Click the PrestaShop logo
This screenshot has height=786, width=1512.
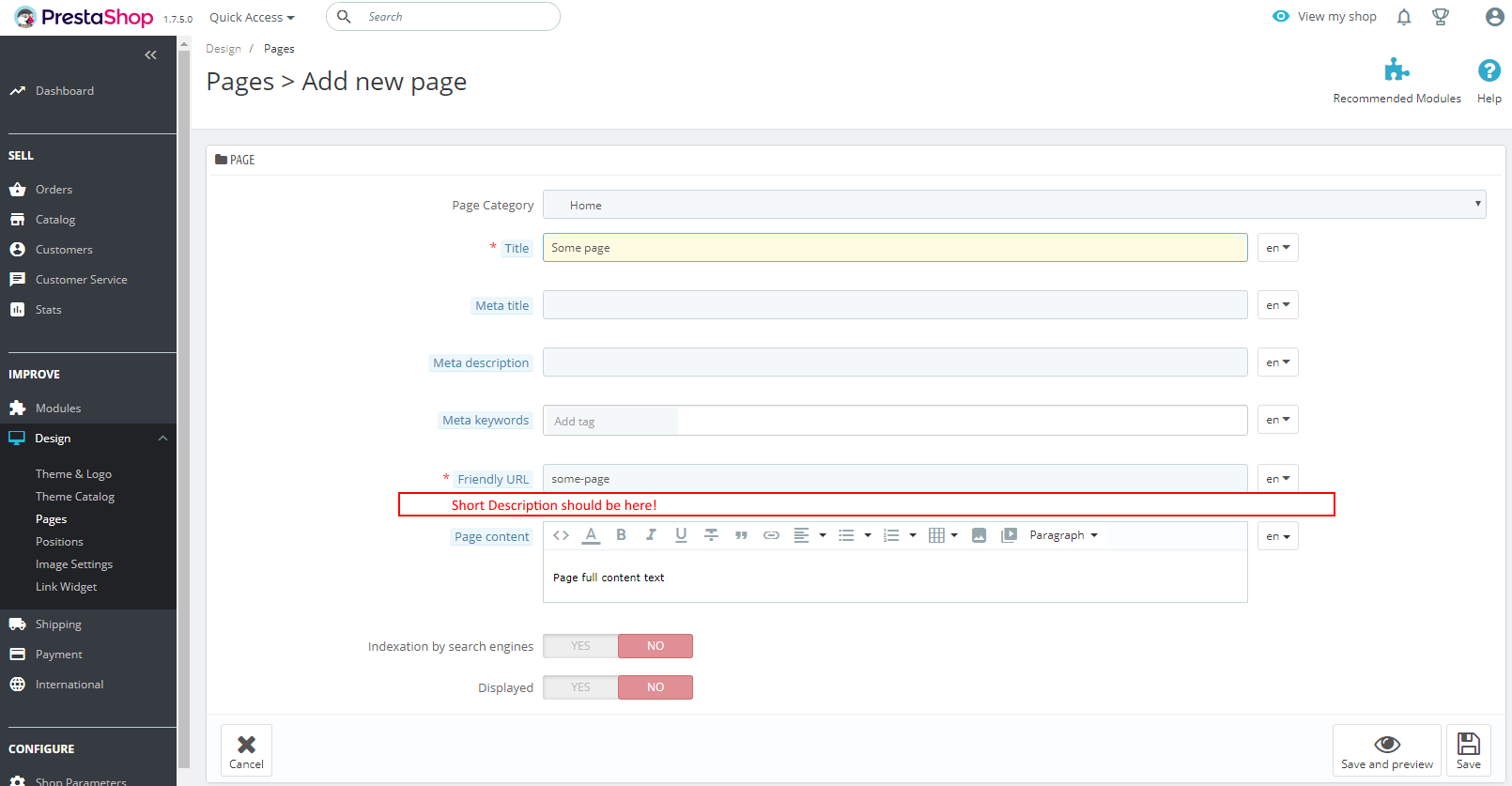pos(84,17)
